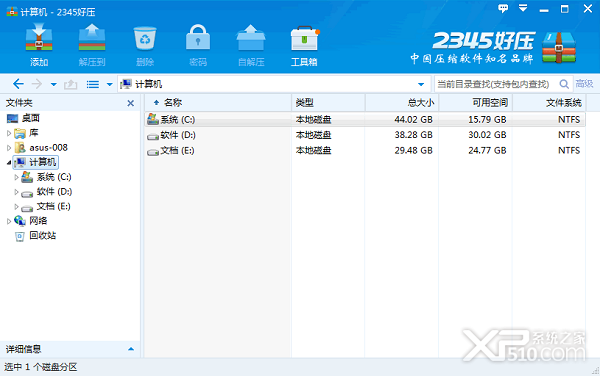The image size is (600, 376).
Task: Click the list view mode icon
Action: (x=93, y=84)
